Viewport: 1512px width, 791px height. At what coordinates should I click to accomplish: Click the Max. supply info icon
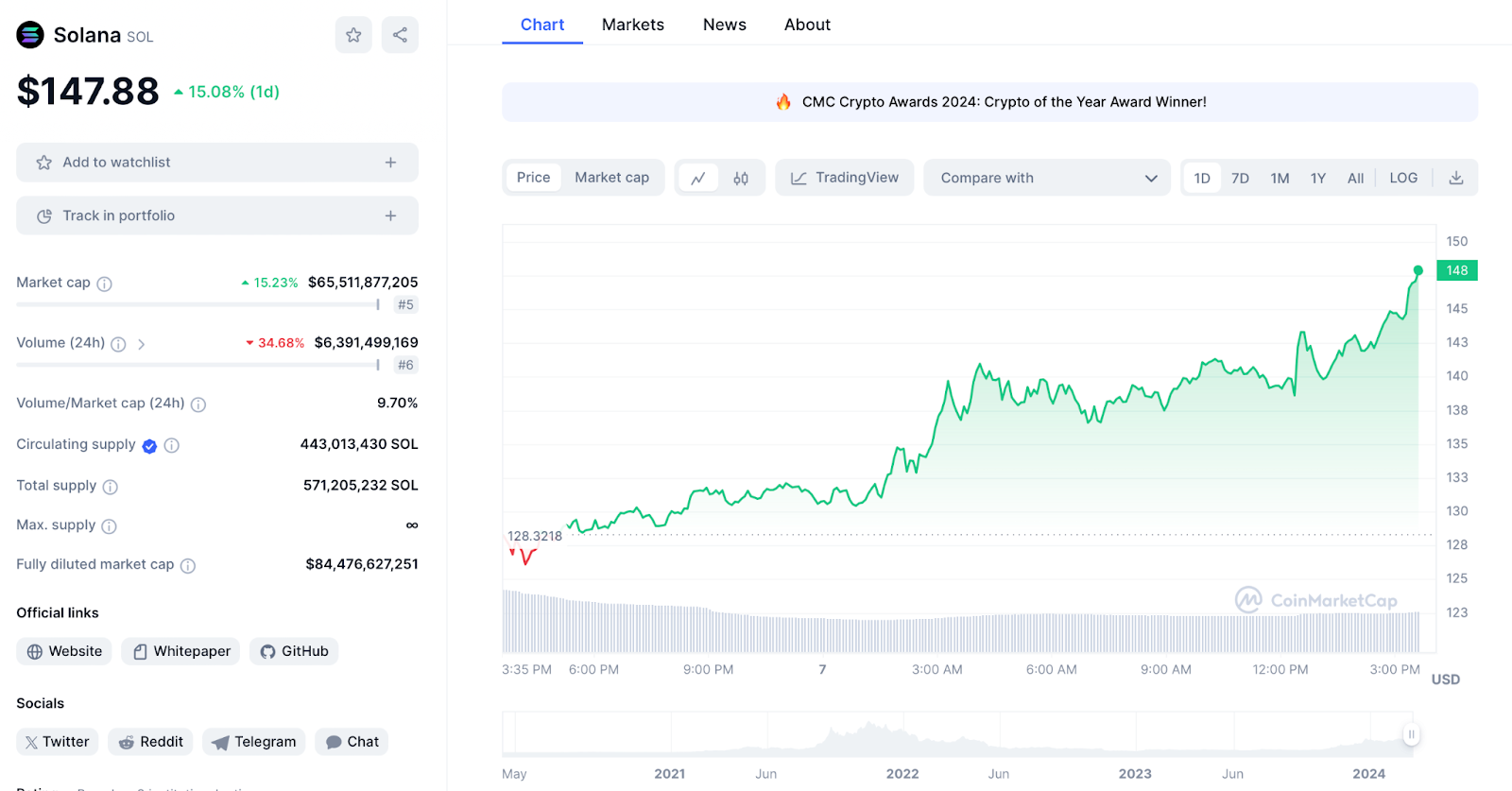coord(109,526)
